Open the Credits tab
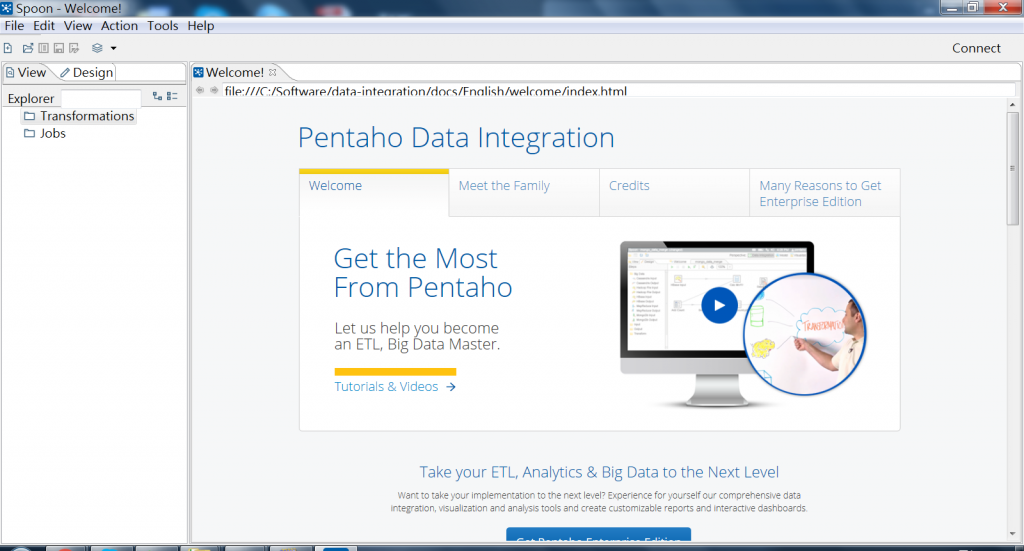The height and width of the screenshot is (551, 1024). [x=675, y=193]
